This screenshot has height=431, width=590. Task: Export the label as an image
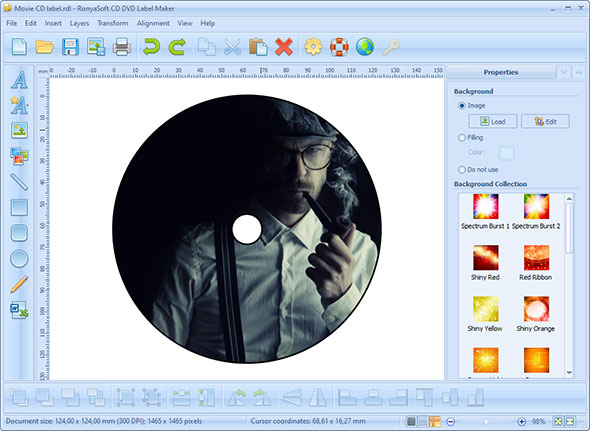point(96,47)
